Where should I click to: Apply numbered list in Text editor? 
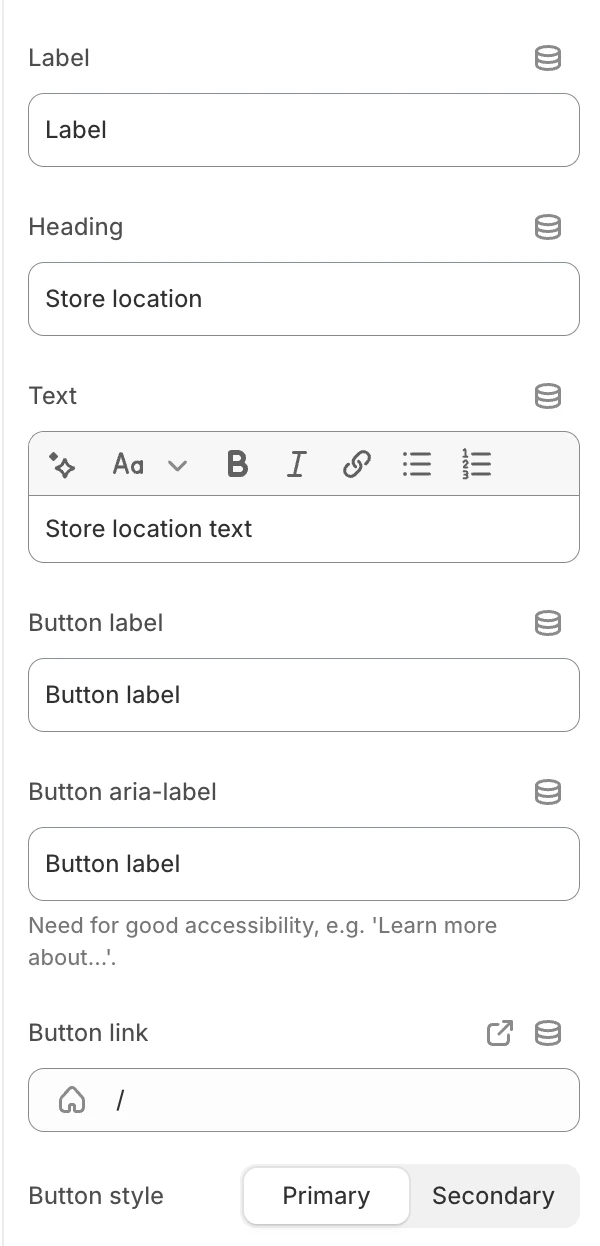click(477, 464)
